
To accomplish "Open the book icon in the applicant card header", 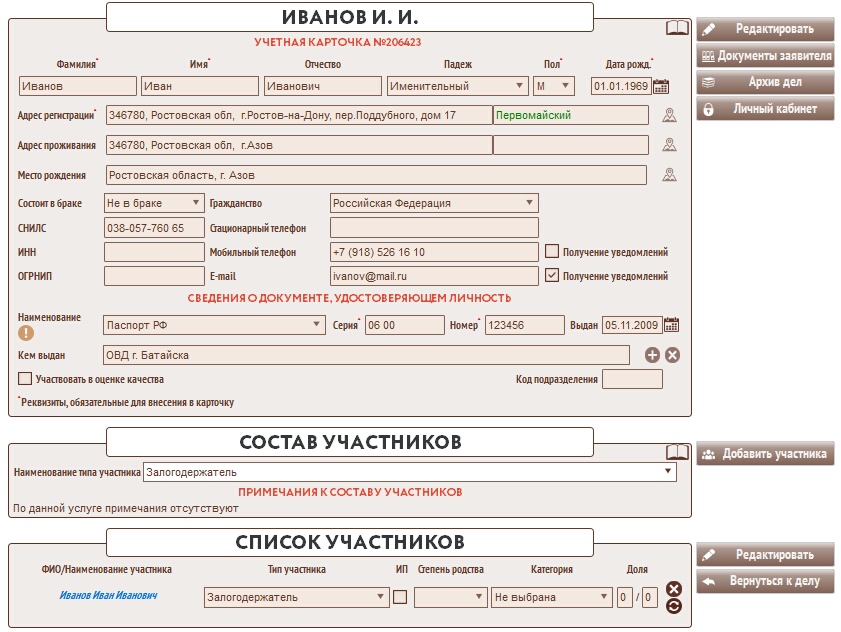I will click(677, 28).
